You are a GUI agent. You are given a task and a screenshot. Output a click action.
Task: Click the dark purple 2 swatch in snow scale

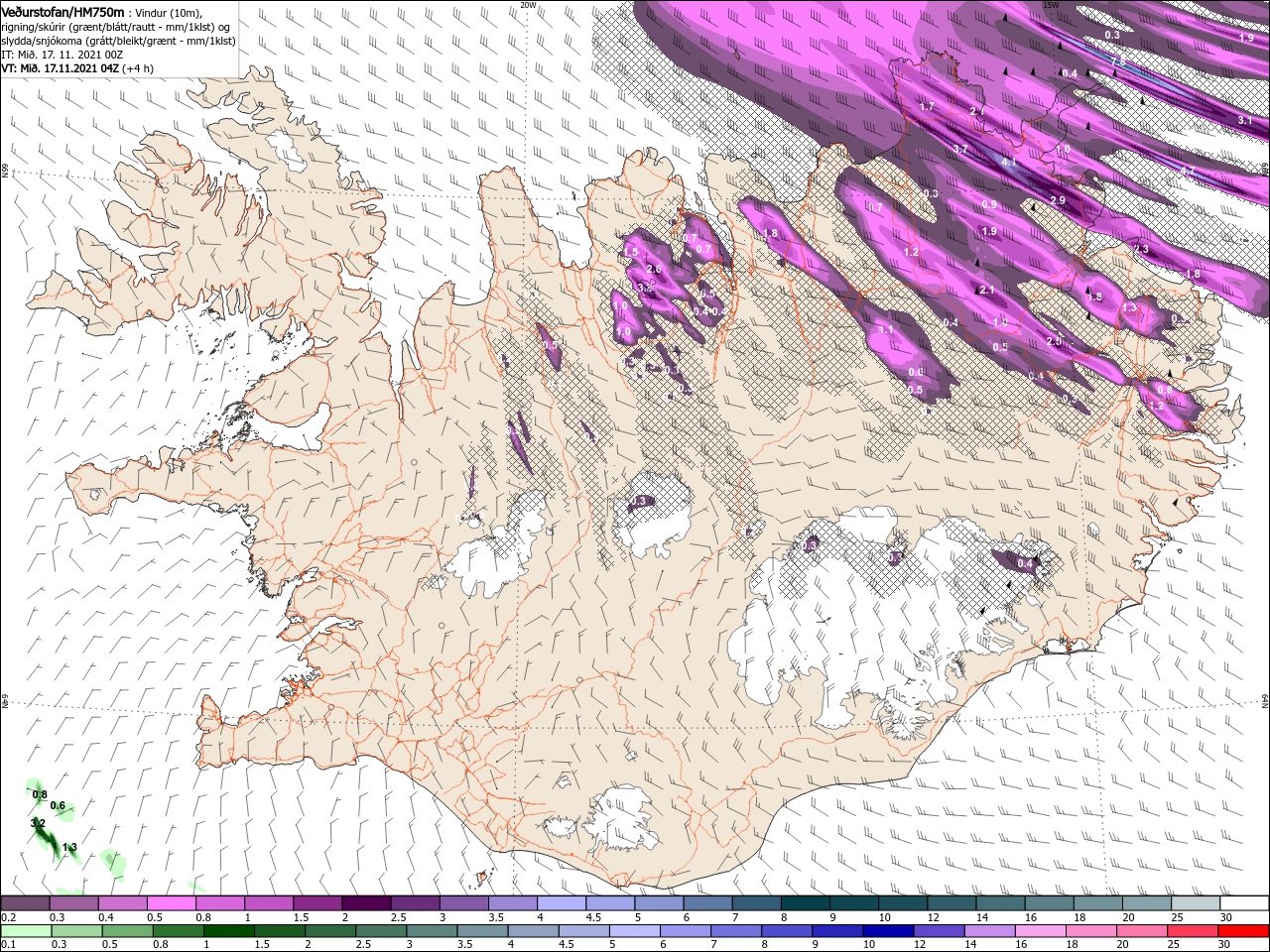click(366, 902)
